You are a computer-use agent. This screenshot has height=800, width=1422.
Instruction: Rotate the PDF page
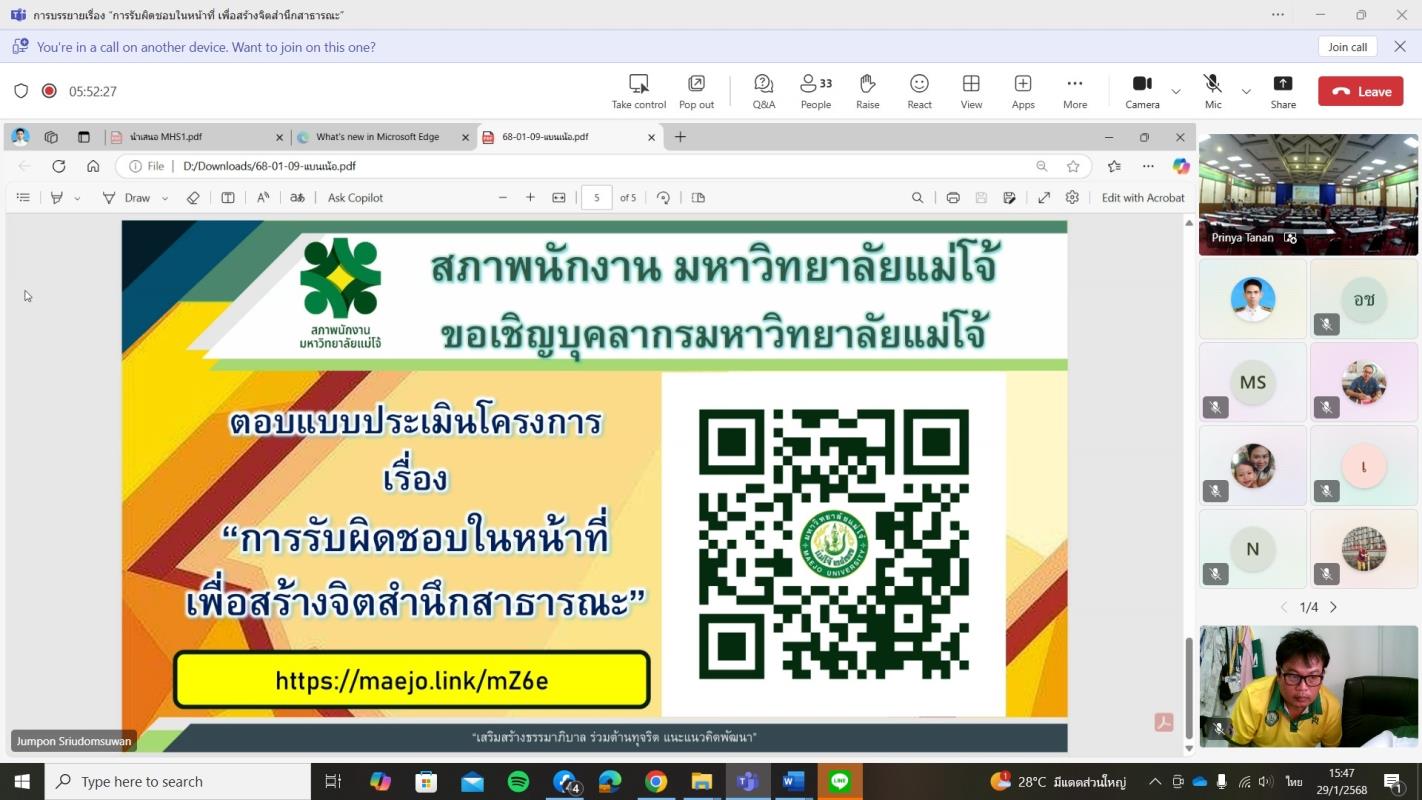click(x=663, y=198)
